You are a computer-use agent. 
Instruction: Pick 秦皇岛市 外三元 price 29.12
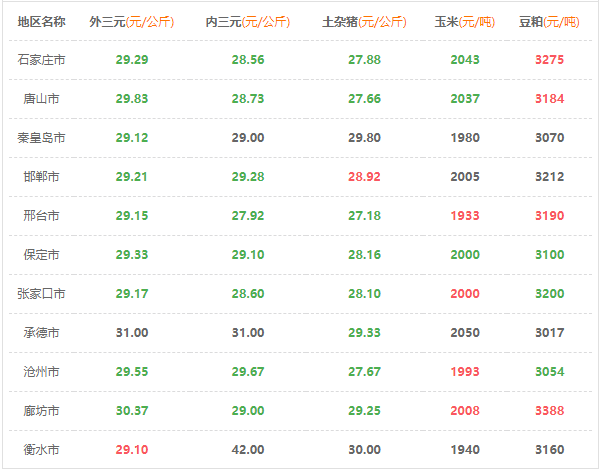click(x=132, y=138)
